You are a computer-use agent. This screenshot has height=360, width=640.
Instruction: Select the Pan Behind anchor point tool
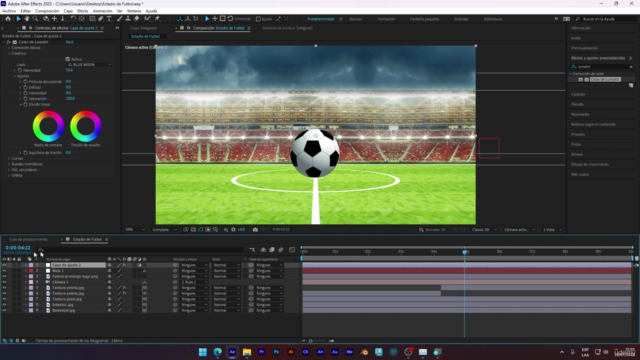pyautogui.click(x=82, y=19)
